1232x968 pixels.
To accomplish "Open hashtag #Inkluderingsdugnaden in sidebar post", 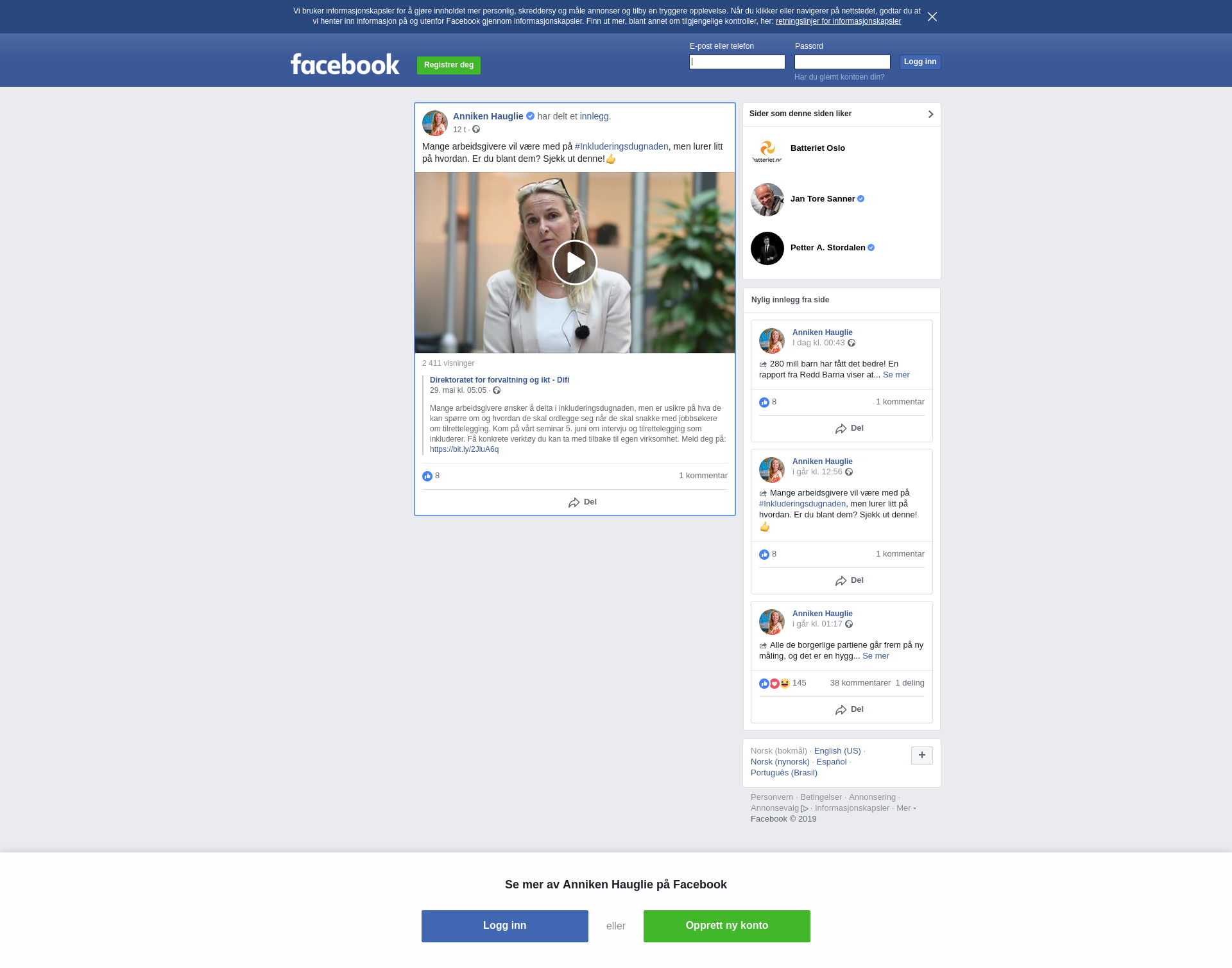I will [802, 504].
